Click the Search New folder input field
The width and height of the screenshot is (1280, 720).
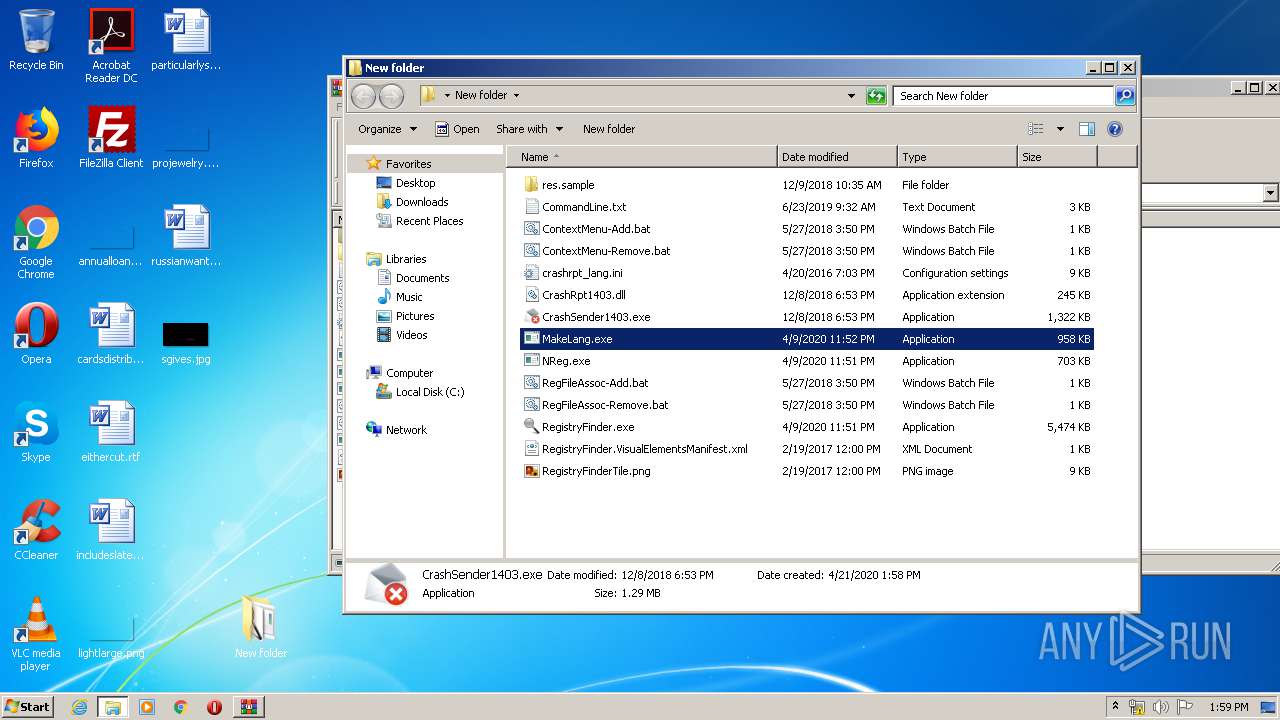tap(1003, 96)
